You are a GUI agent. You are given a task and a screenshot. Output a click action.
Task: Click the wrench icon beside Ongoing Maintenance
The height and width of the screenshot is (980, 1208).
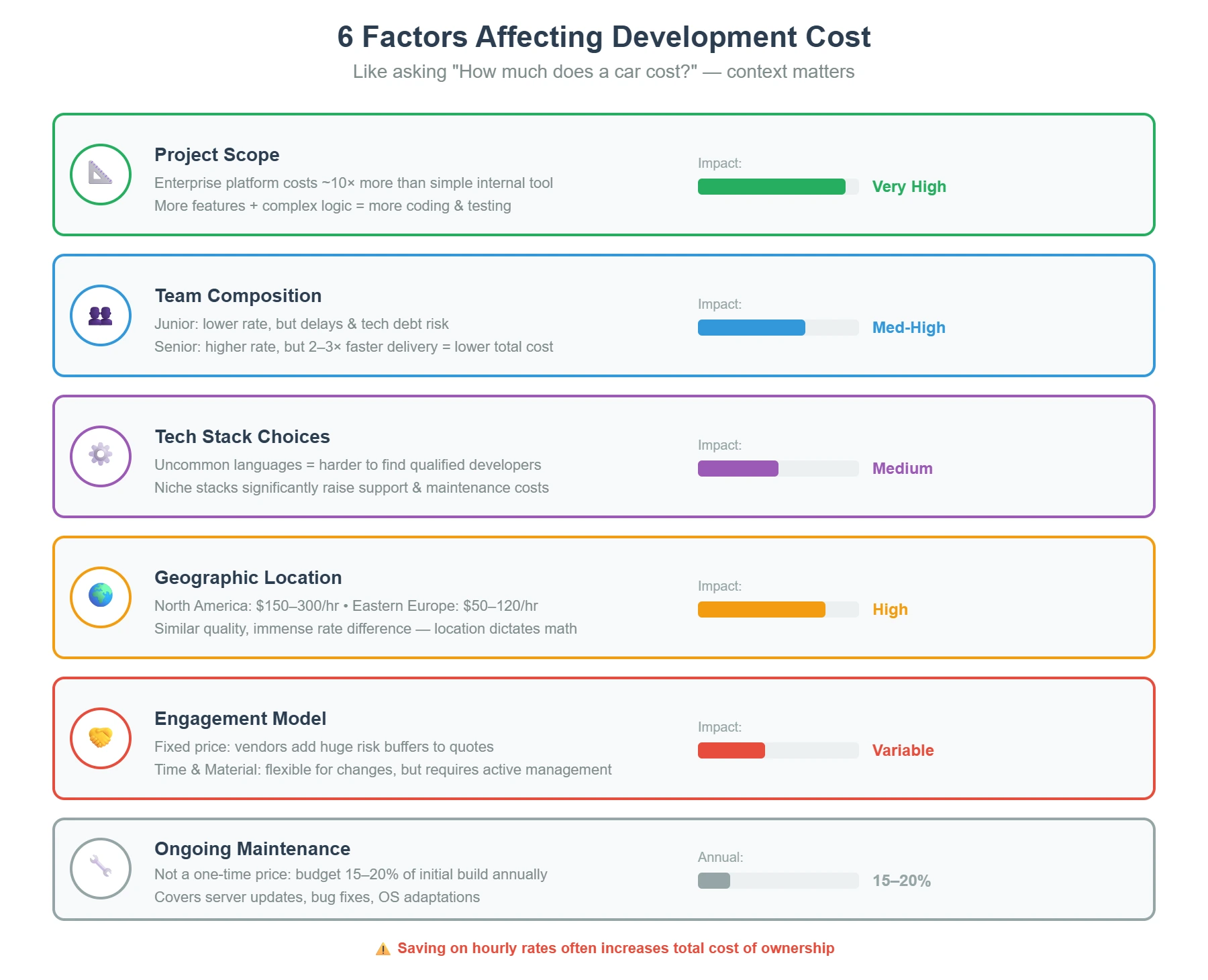100,868
